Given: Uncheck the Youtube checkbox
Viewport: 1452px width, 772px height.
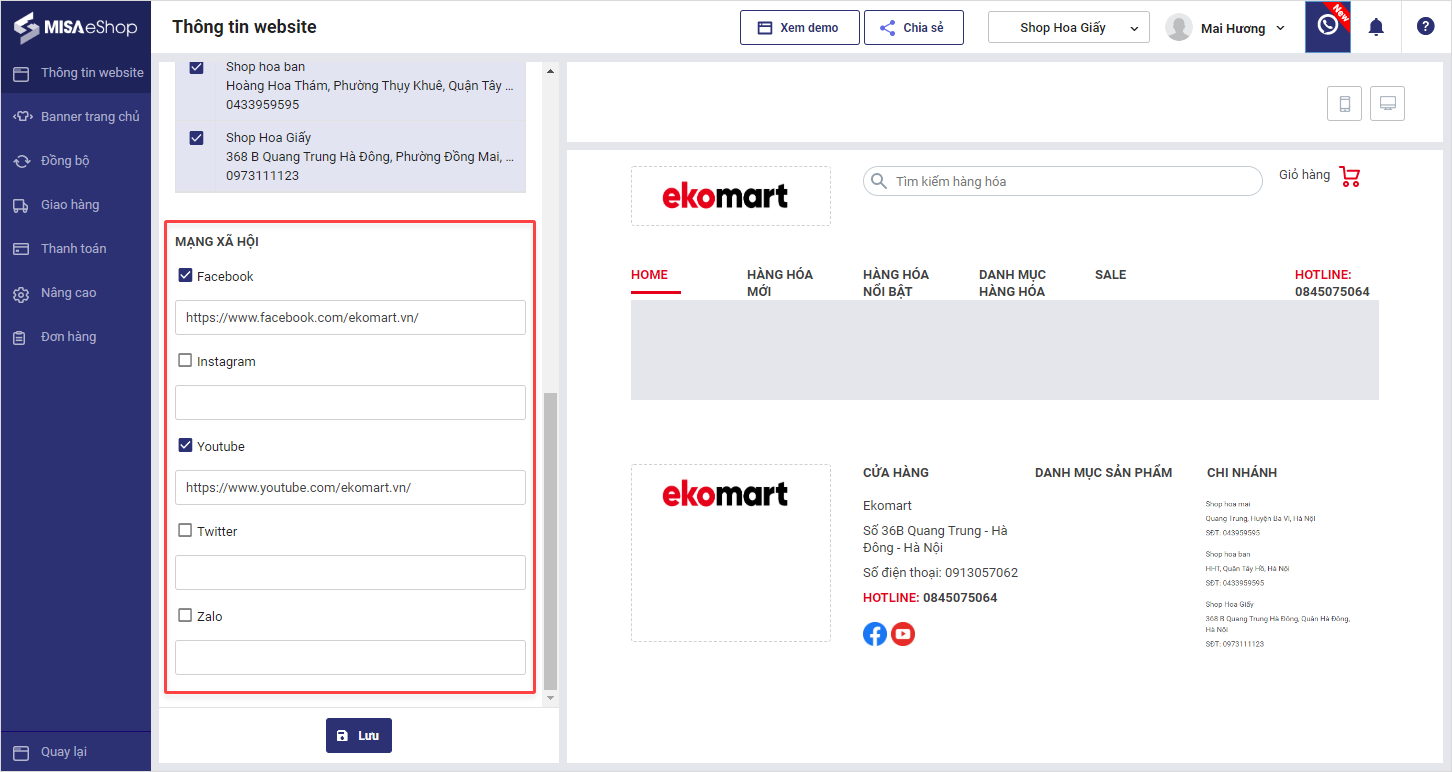Looking at the screenshot, I should tap(185, 446).
